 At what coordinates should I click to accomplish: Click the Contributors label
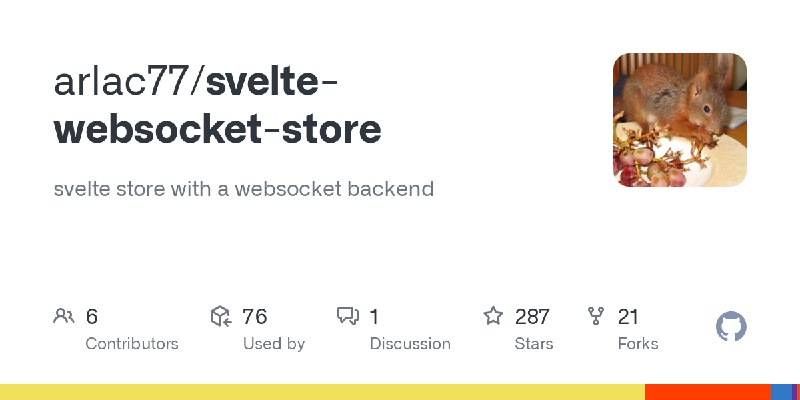tap(132, 344)
